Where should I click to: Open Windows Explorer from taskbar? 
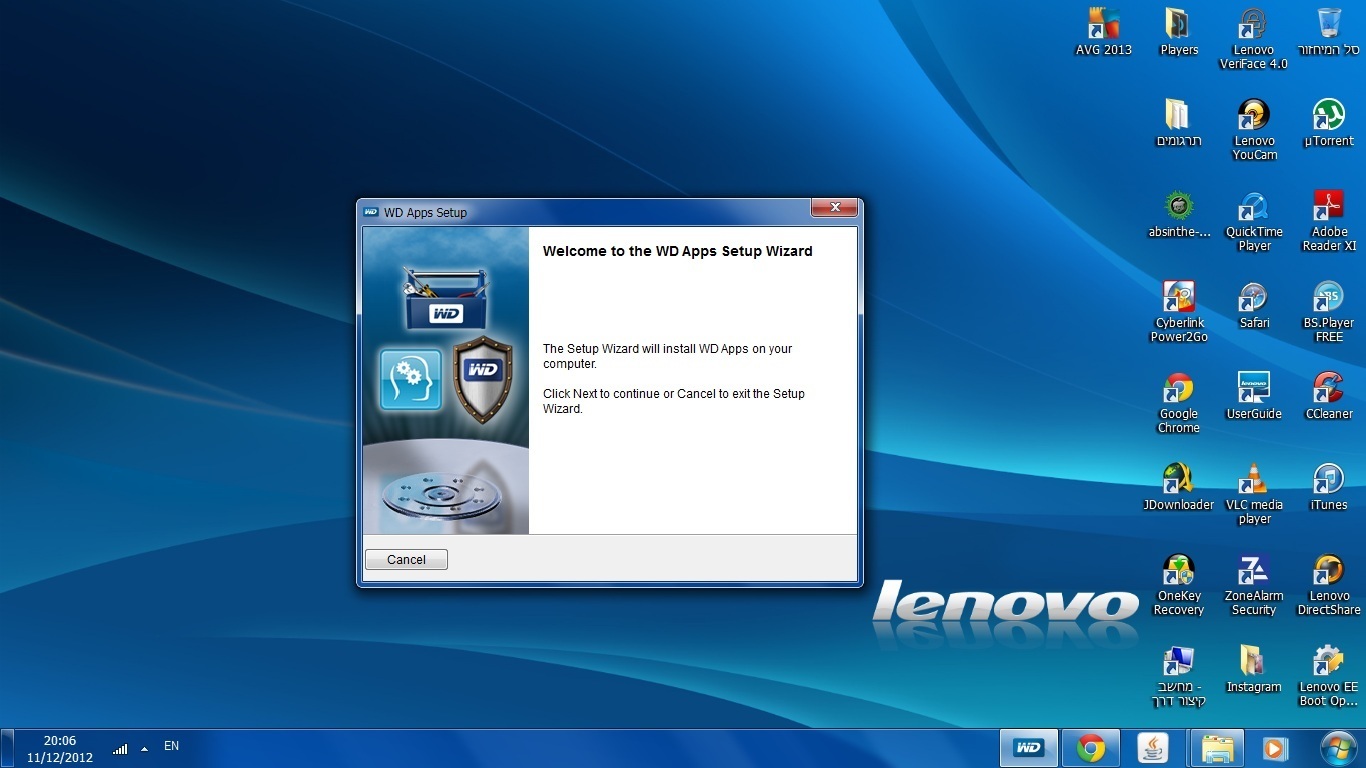(1217, 748)
